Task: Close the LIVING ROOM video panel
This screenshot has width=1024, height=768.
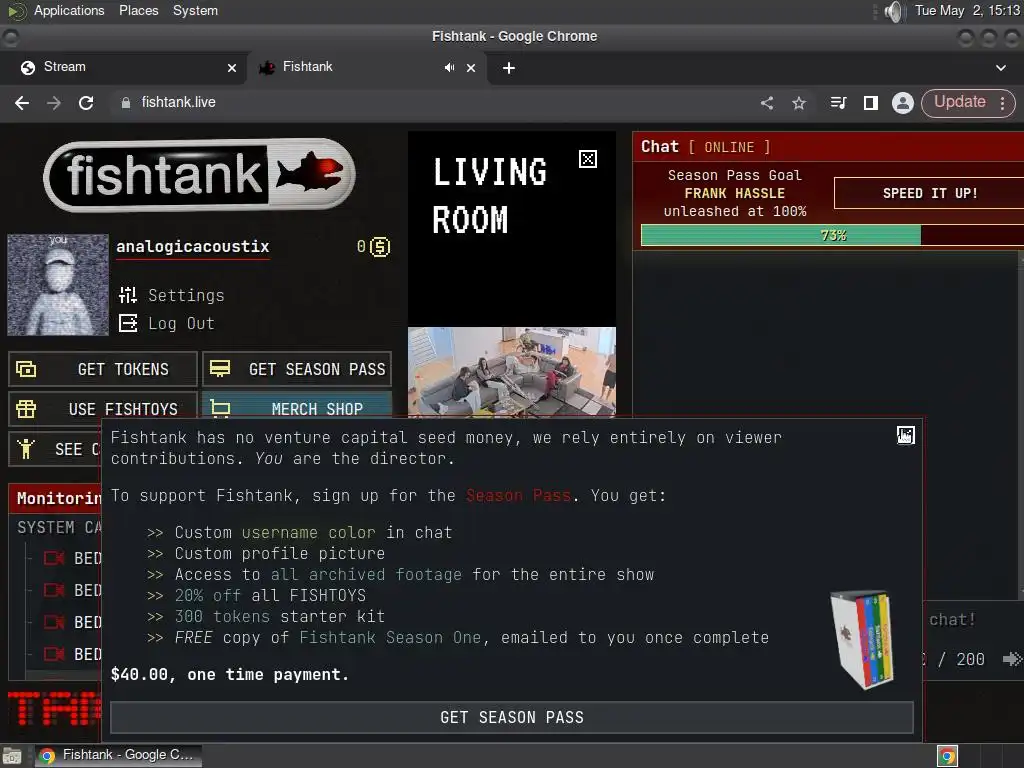Action: pos(588,159)
